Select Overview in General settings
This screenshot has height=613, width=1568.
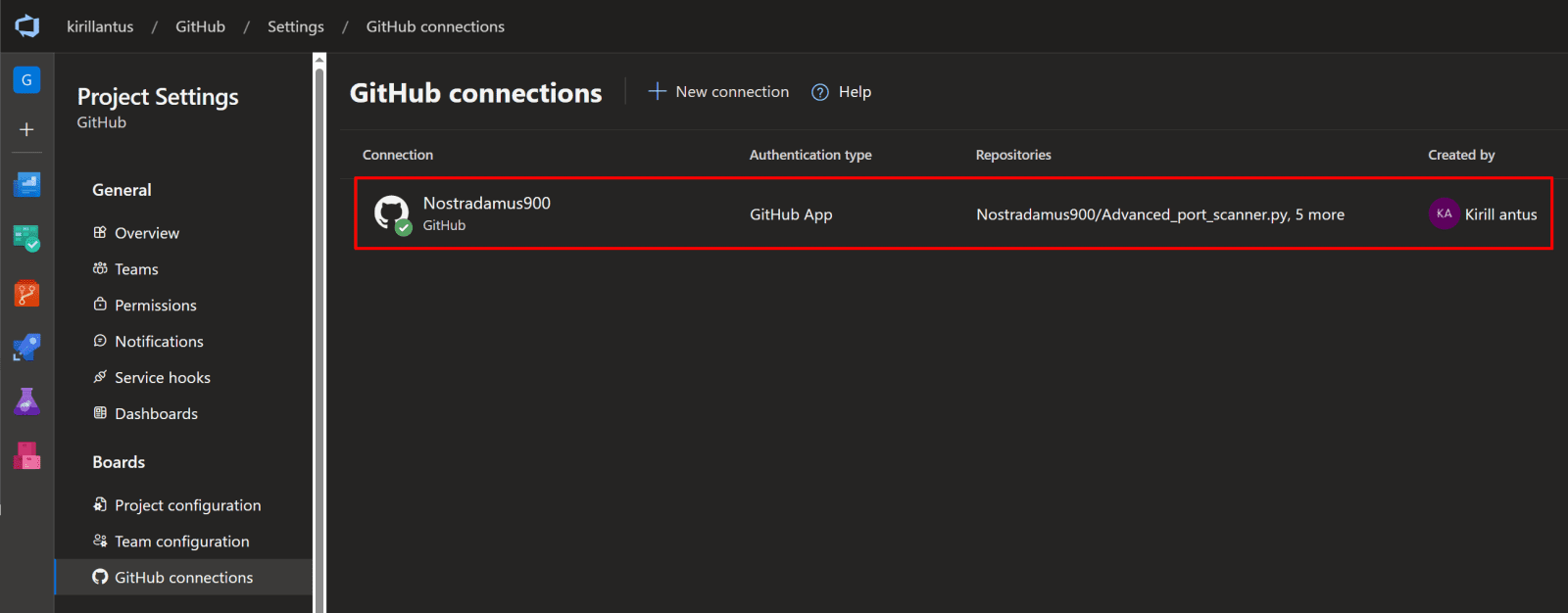pyautogui.click(x=147, y=233)
